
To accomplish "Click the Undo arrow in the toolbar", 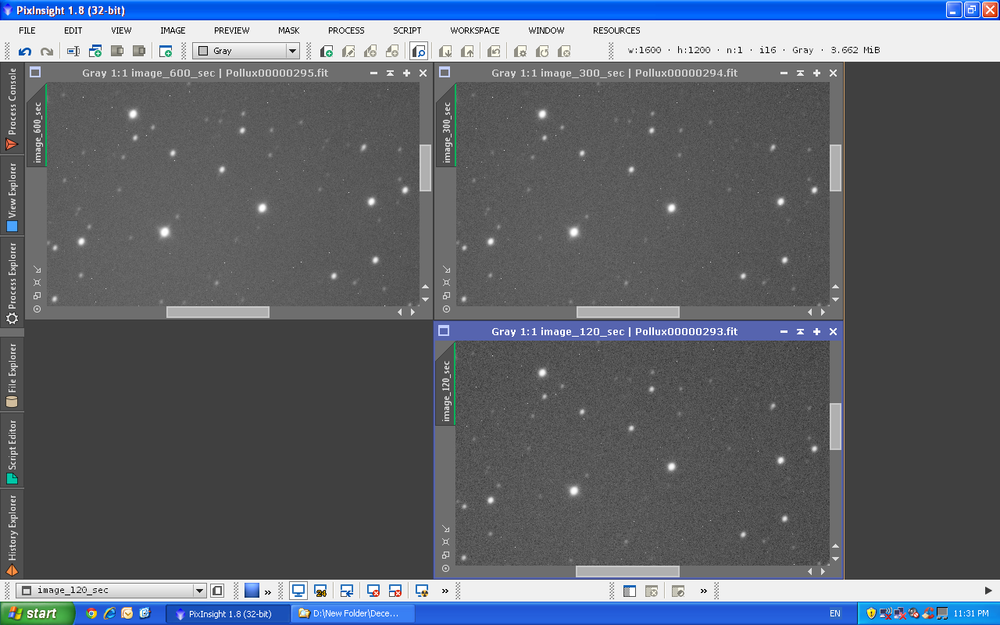I will point(25,51).
